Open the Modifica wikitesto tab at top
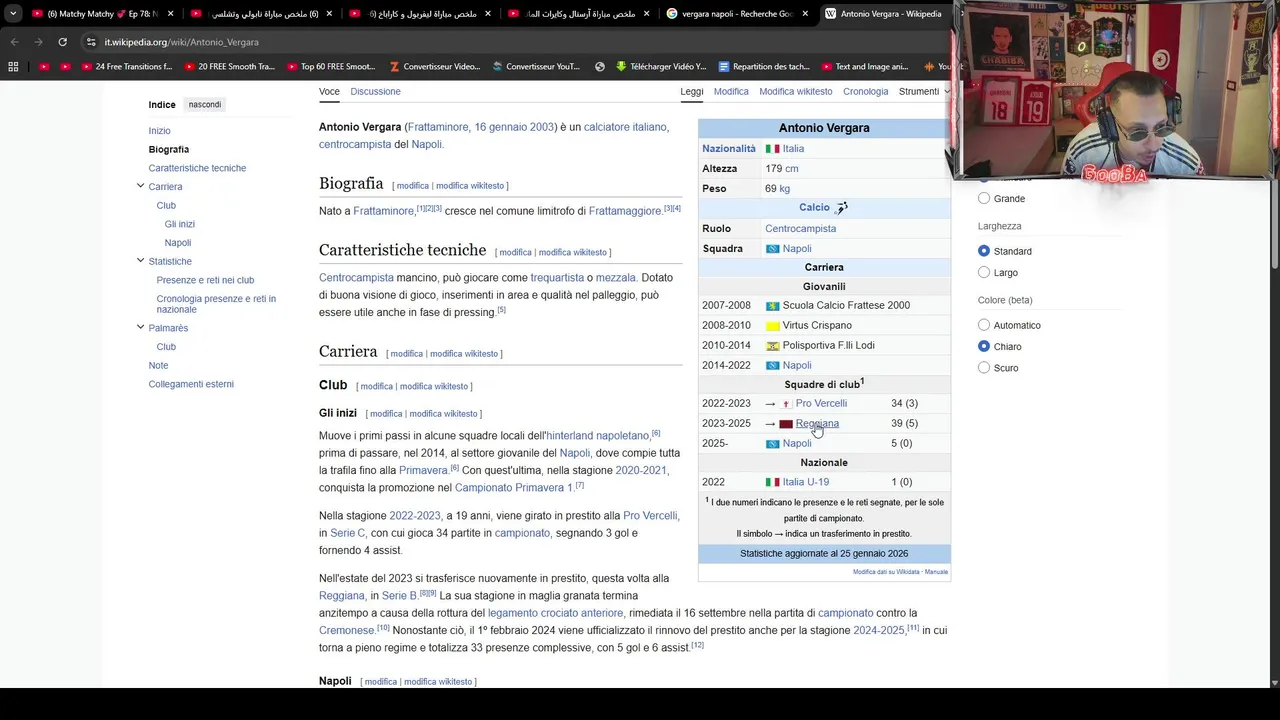This screenshot has height=720, width=1280. (x=795, y=91)
